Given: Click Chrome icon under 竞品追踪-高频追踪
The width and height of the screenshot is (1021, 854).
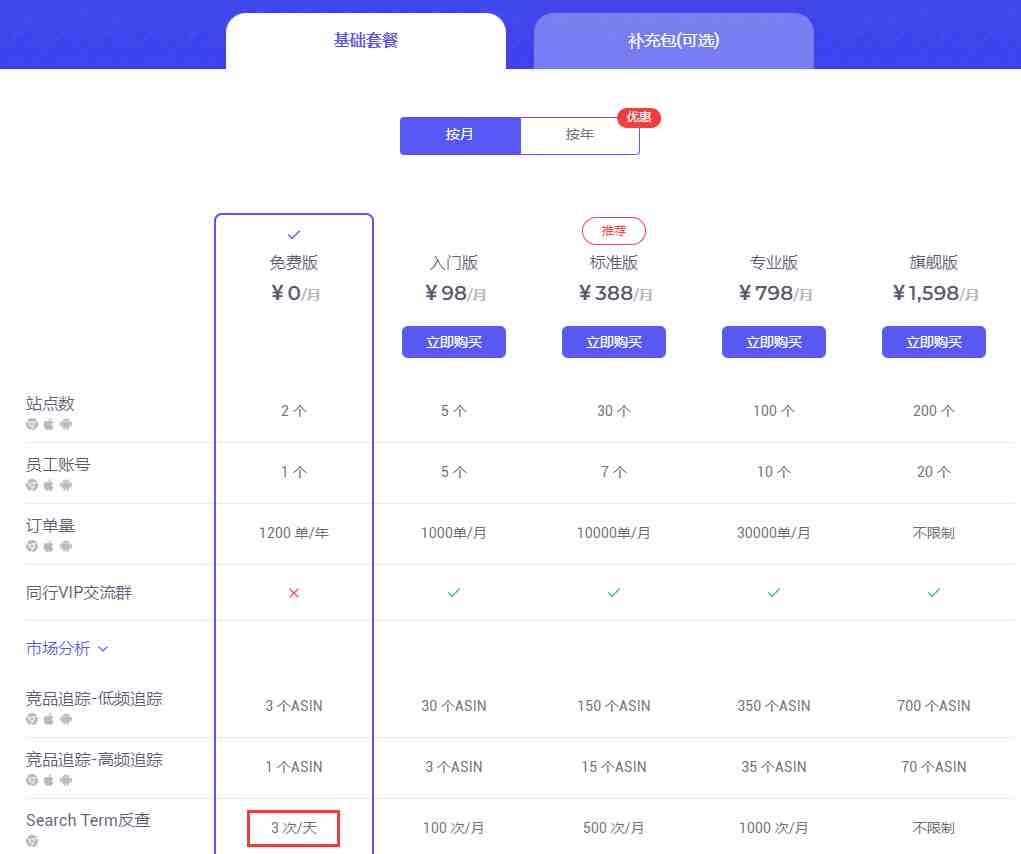Looking at the screenshot, I should [x=31, y=780].
